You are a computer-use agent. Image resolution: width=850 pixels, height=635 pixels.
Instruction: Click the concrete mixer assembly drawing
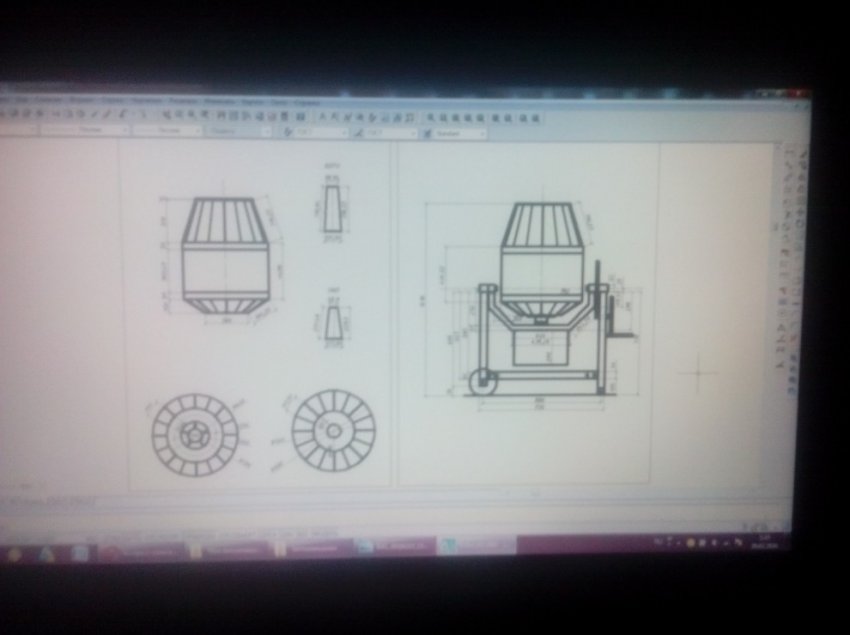[x=540, y=300]
